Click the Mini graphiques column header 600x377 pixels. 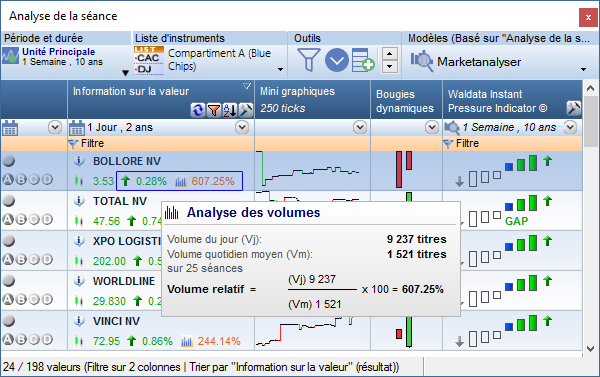point(312,100)
